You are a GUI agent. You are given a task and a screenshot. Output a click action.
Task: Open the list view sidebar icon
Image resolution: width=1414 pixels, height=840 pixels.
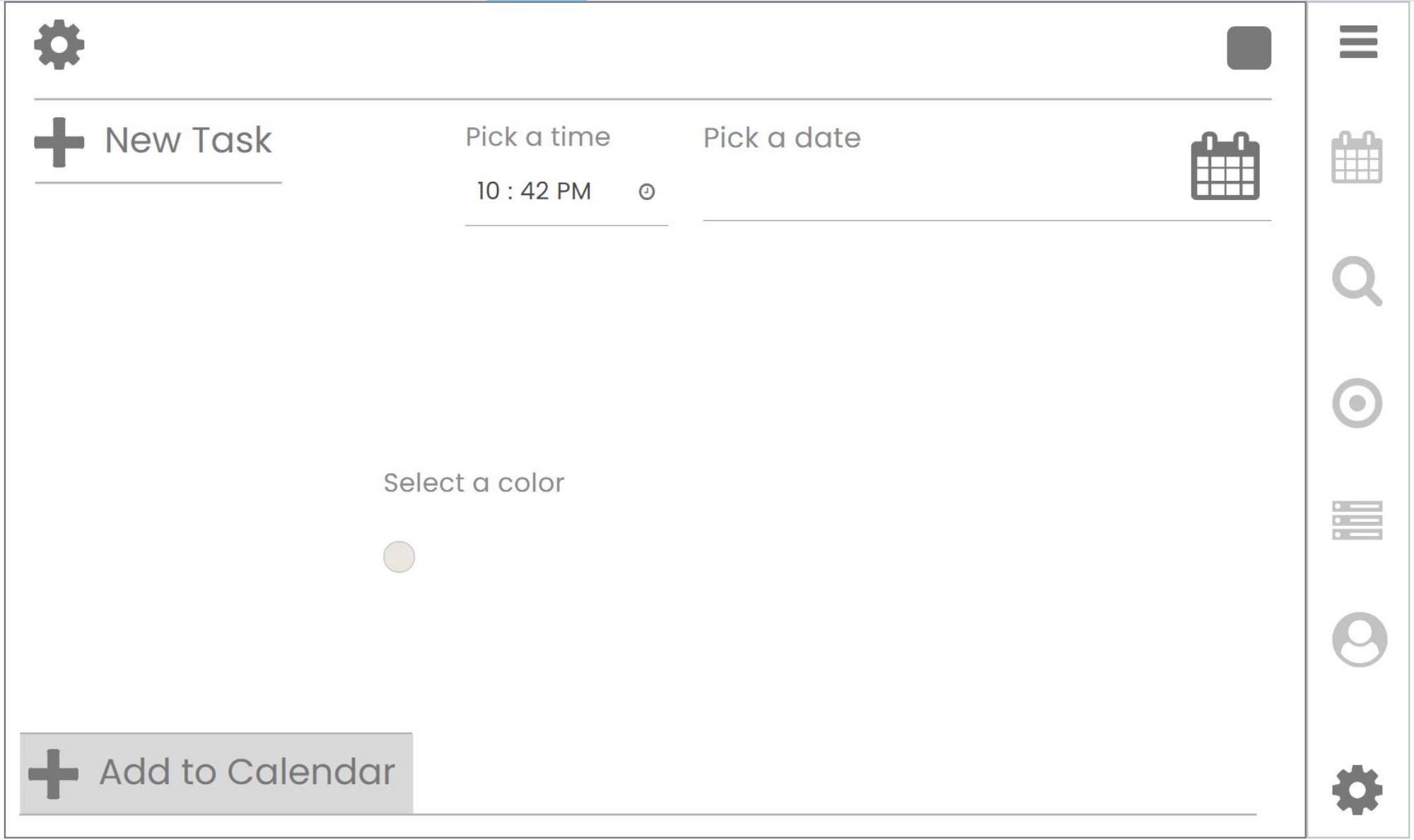click(x=1357, y=520)
